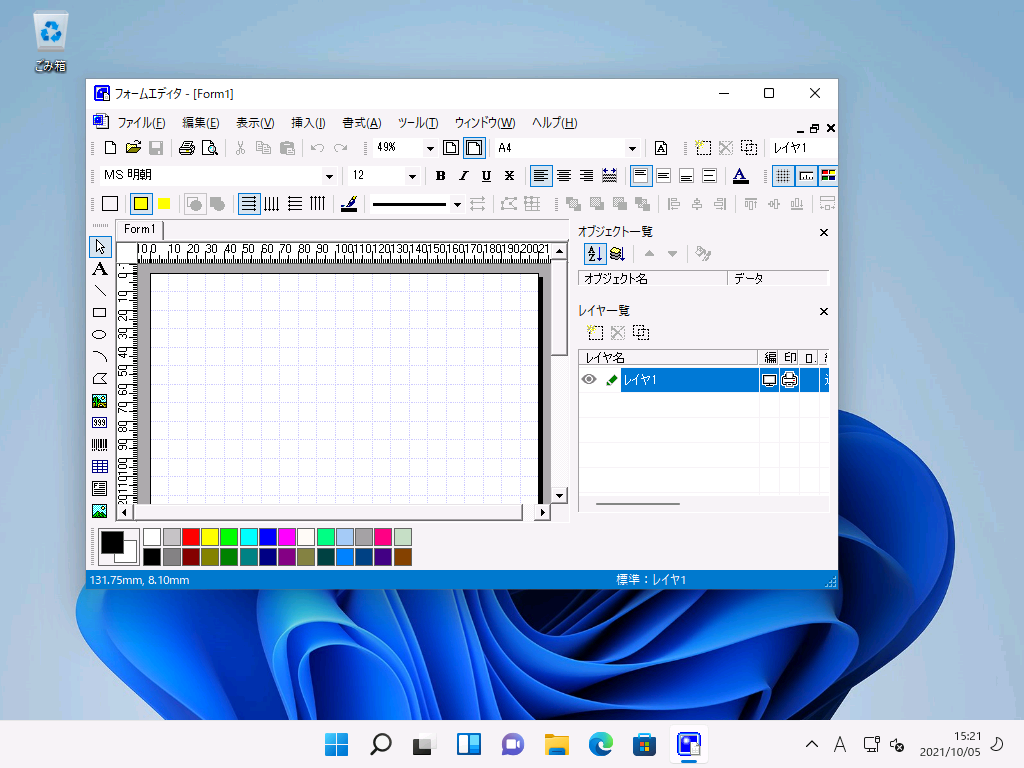Click the canvas horizontal scrollbar right arrow
This screenshot has width=1024, height=768.
(542, 513)
